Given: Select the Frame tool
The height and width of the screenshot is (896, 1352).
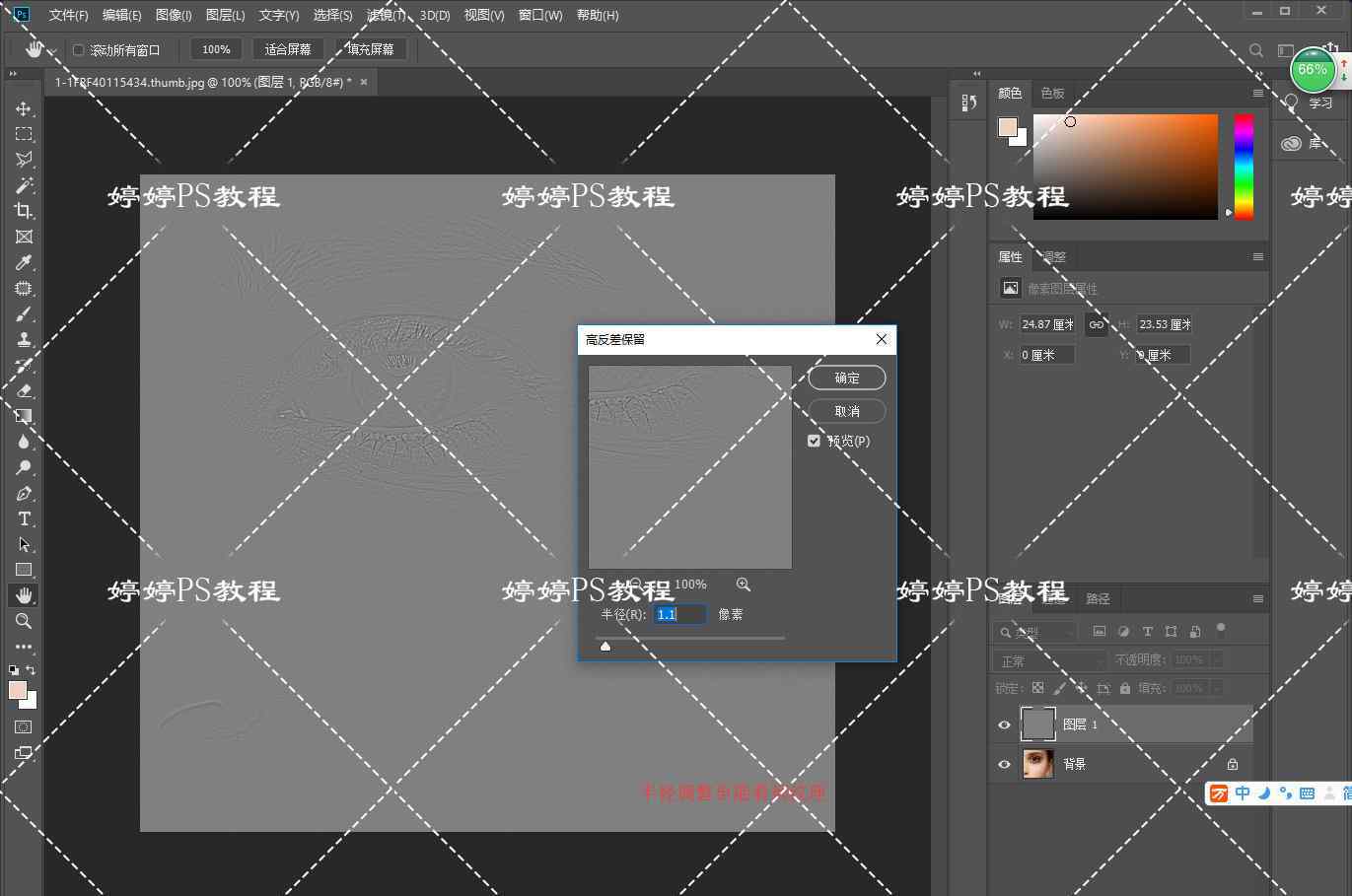Looking at the screenshot, I should [24, 237].
